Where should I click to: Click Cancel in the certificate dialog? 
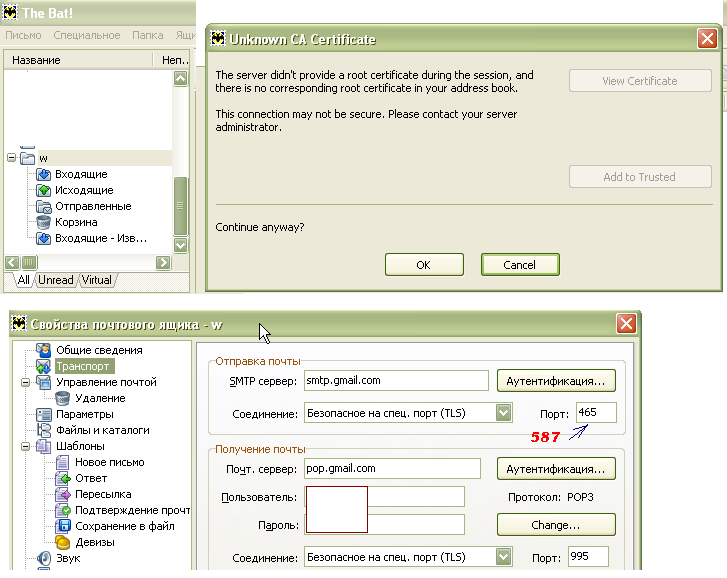(x=520, y=265)
